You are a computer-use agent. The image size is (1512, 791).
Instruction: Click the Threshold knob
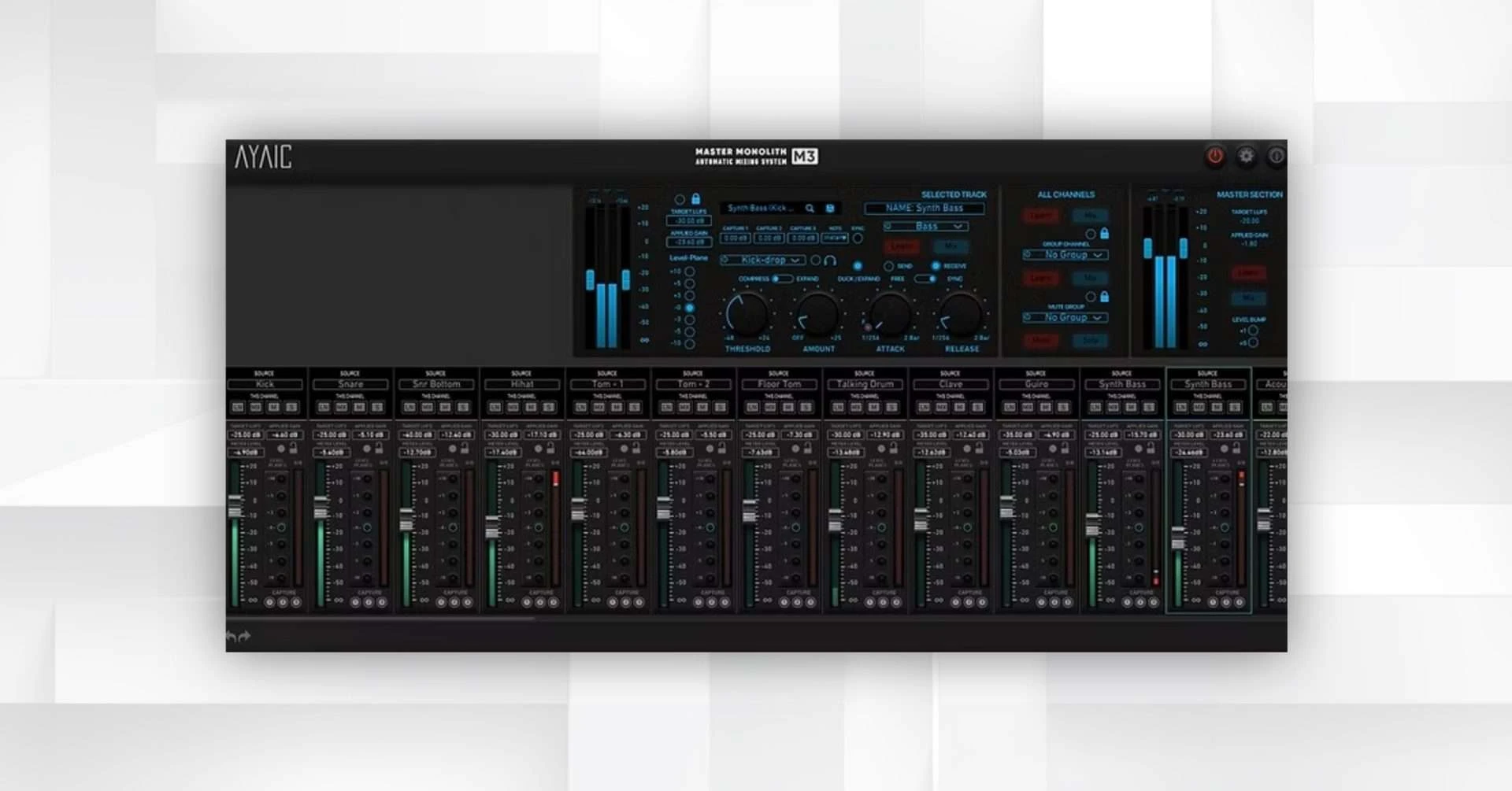click(x=747, y=314)
